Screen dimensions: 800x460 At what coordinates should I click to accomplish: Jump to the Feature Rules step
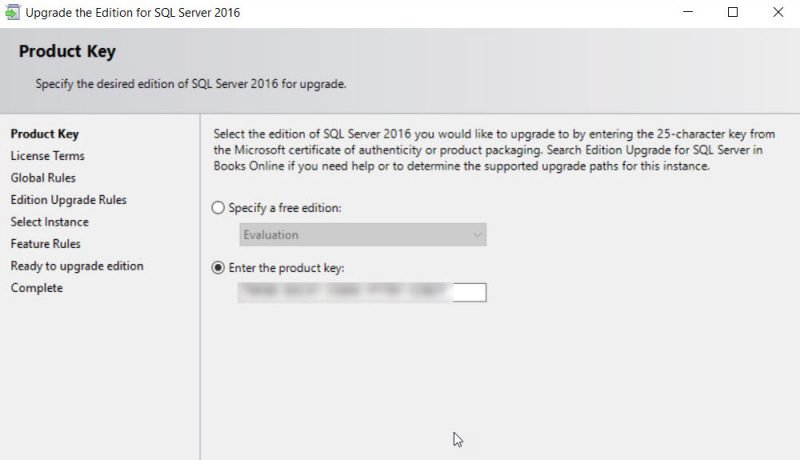click(x=45, y=244)
